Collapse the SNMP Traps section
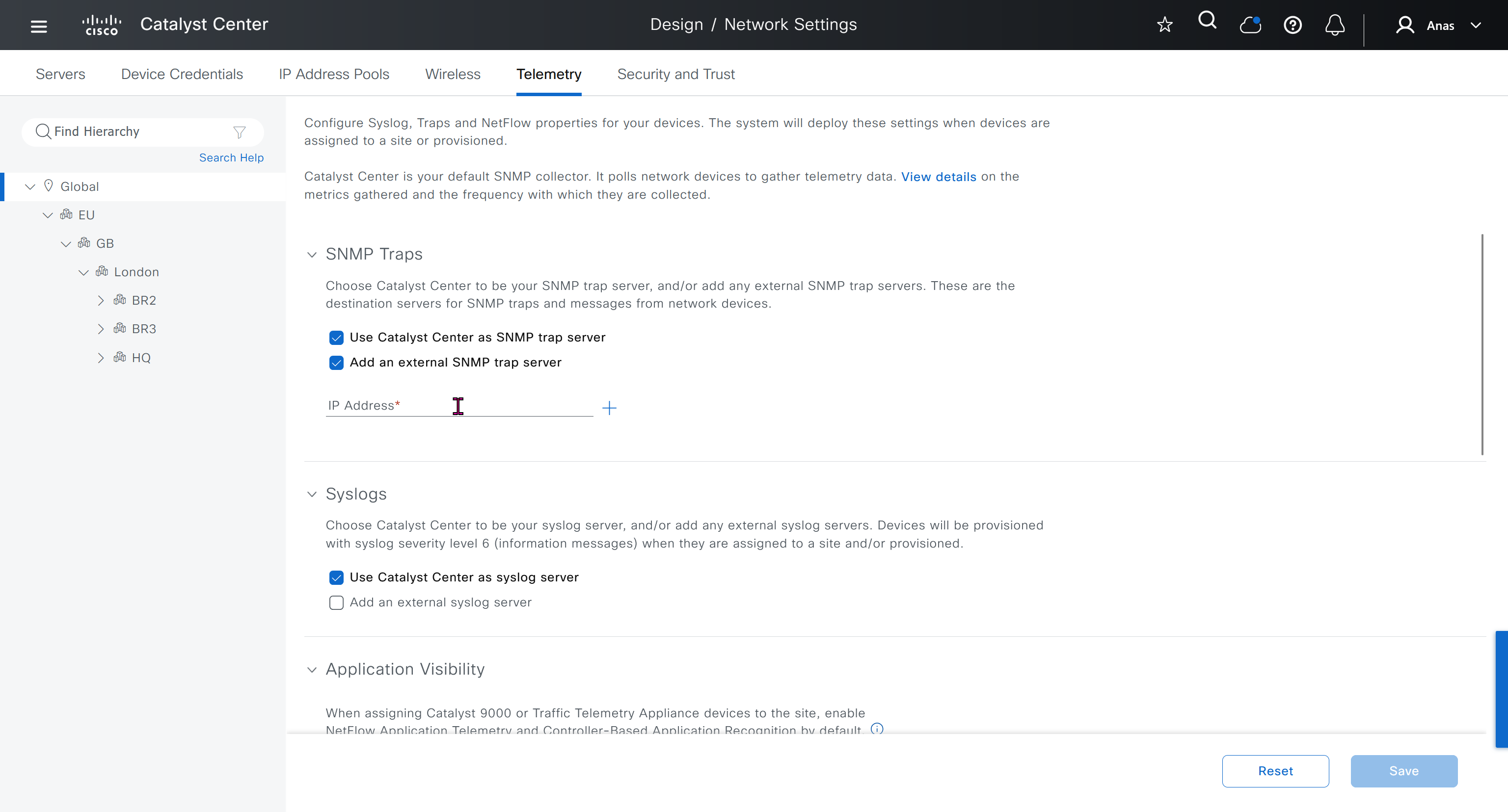 click(x=312, y=255)
